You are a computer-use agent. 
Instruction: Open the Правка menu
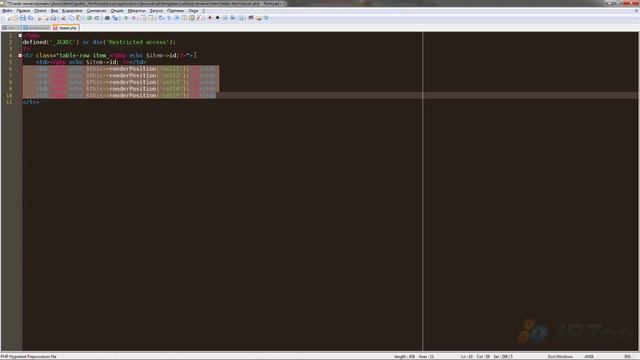(x=23, y=11)
